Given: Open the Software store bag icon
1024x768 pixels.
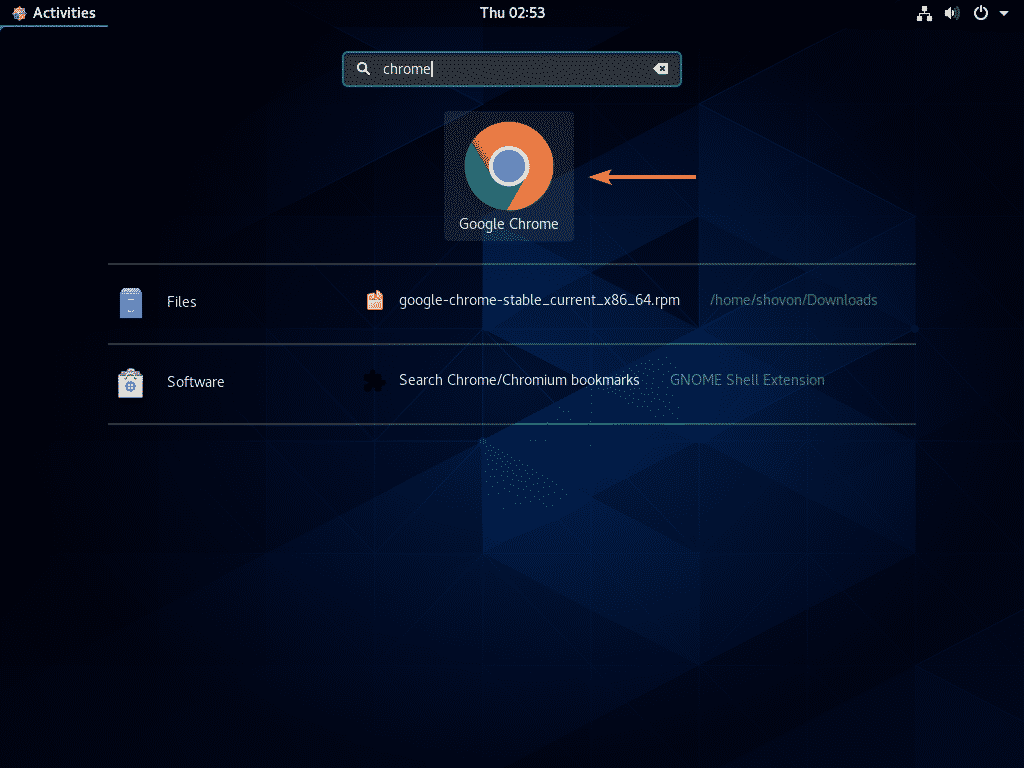Looking at the screenshot, I should [131, 383].
